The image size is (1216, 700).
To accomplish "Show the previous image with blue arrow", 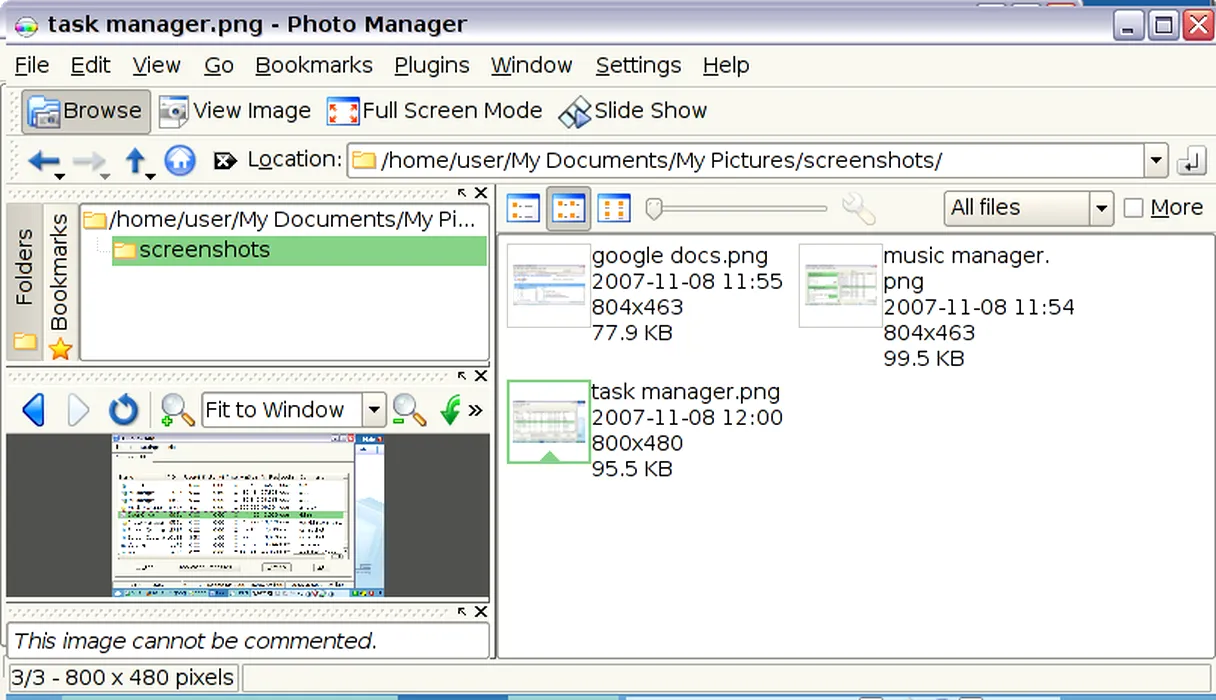I will pos(33,410).
